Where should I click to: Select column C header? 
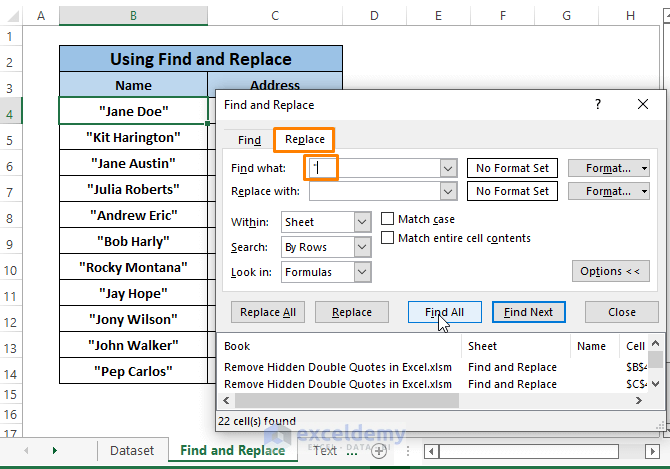(275, 16)
